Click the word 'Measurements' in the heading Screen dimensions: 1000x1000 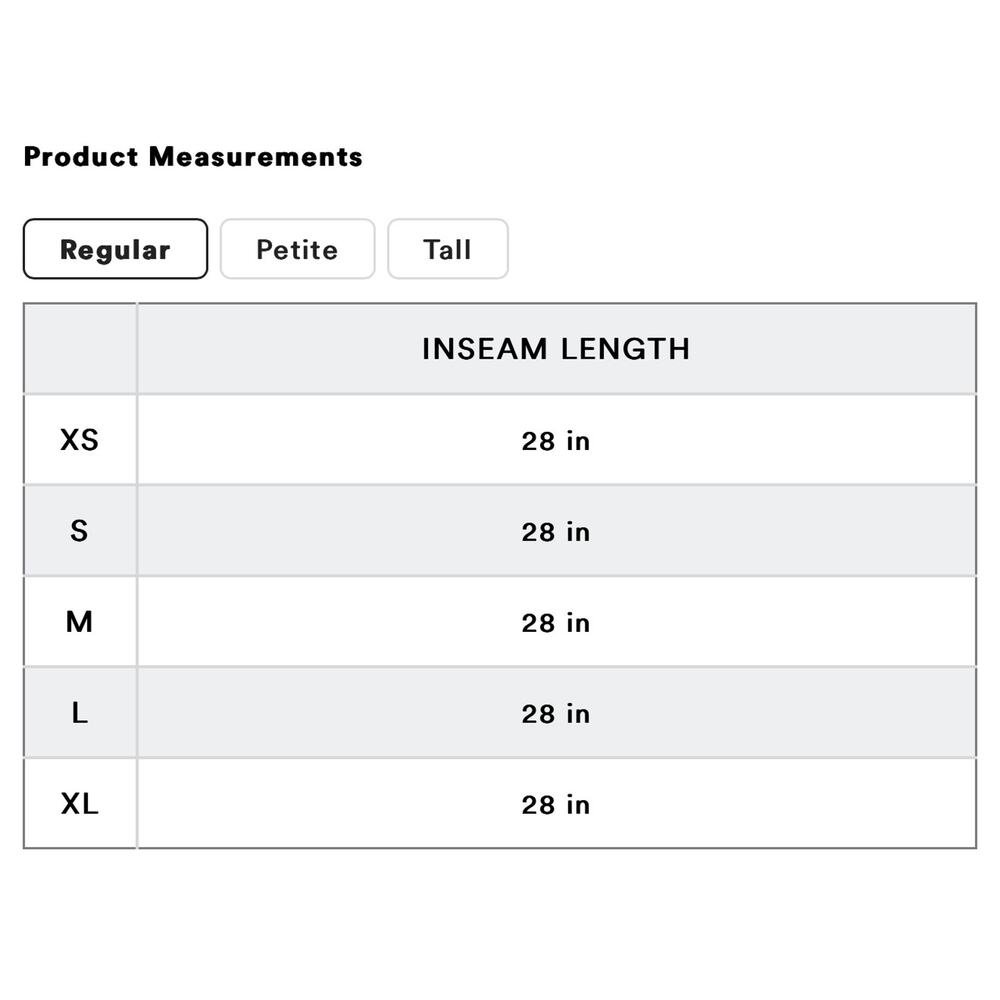pyautogui.click(x=255, y=157)
